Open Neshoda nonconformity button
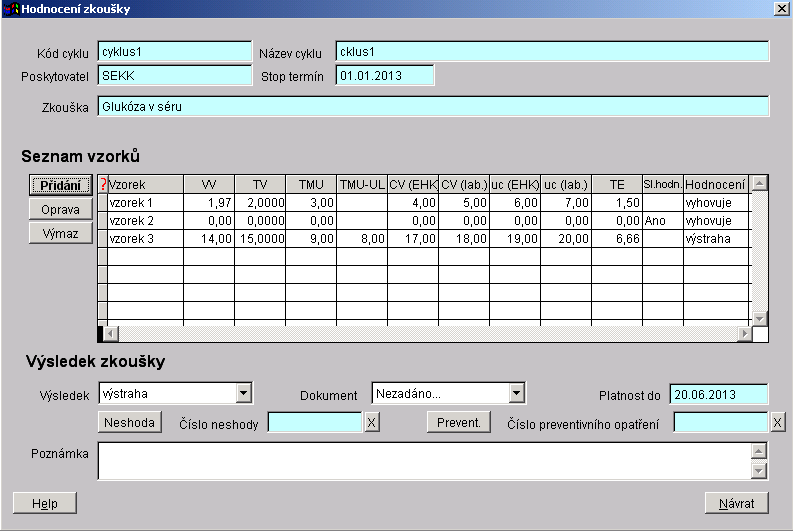The height and width of the screenshot is (531, 793). (x=130, y=423)
